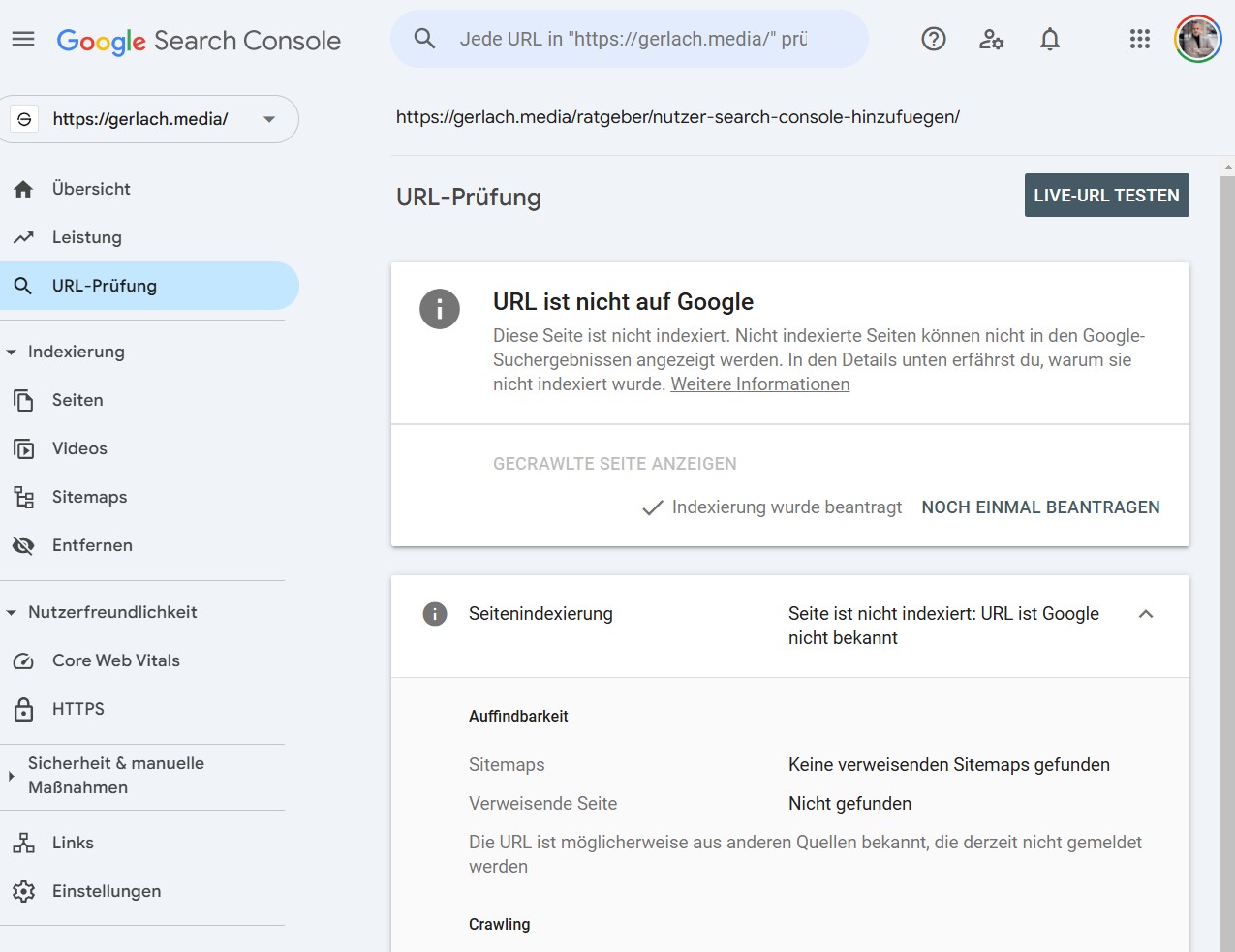
Task: Go to Leistung in the sidebar
Action: click(x=86, y=237)
